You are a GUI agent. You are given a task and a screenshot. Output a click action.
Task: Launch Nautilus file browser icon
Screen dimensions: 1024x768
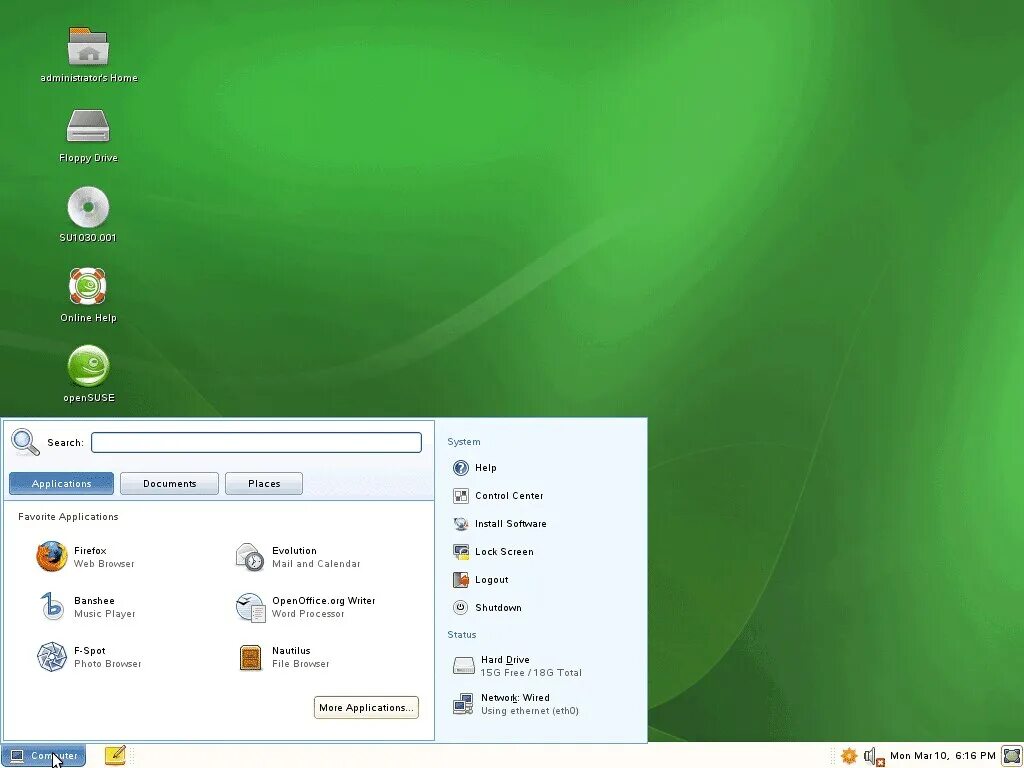(250, 657)
